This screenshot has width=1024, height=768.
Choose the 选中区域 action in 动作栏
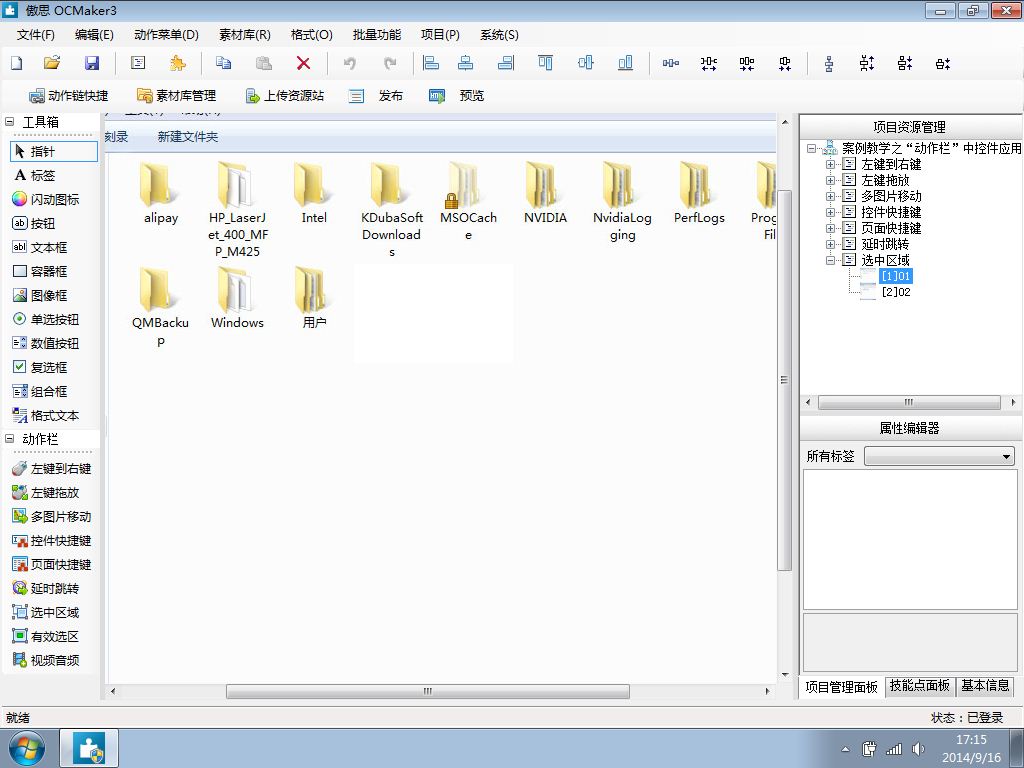[x=46, y=613]
